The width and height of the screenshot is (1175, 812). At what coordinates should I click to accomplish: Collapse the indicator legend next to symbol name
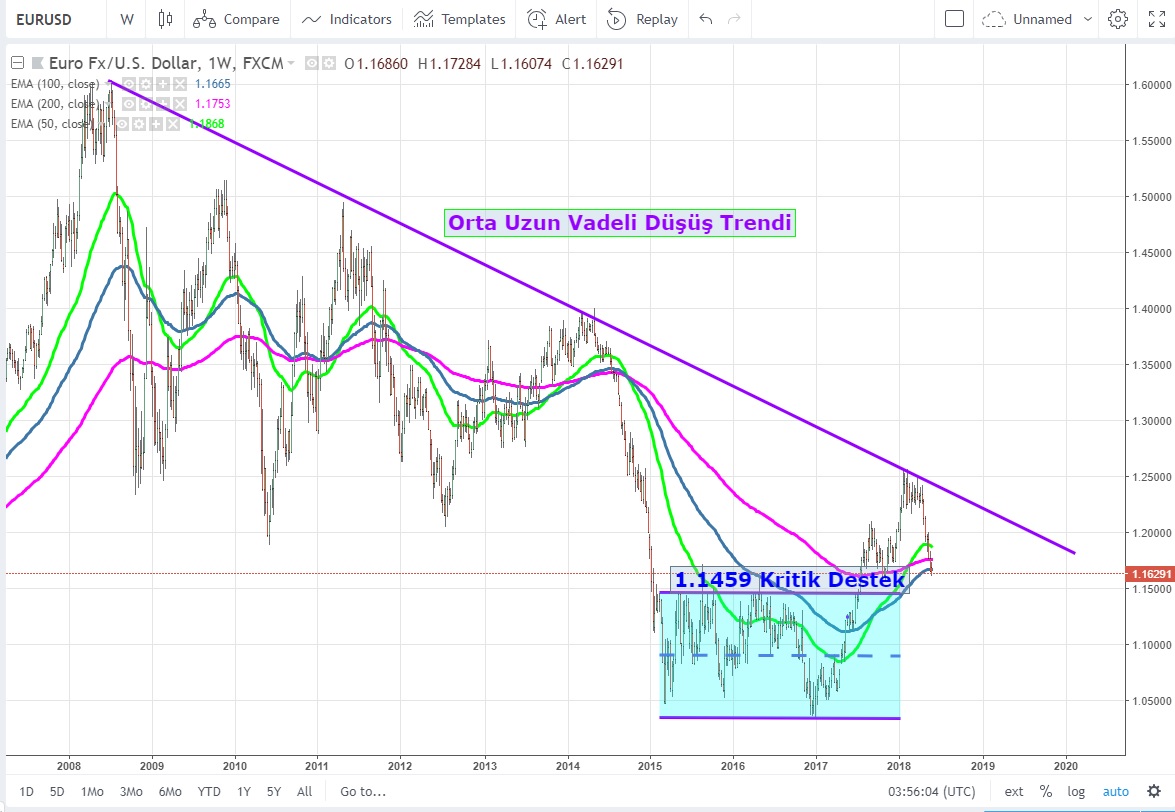16,63
